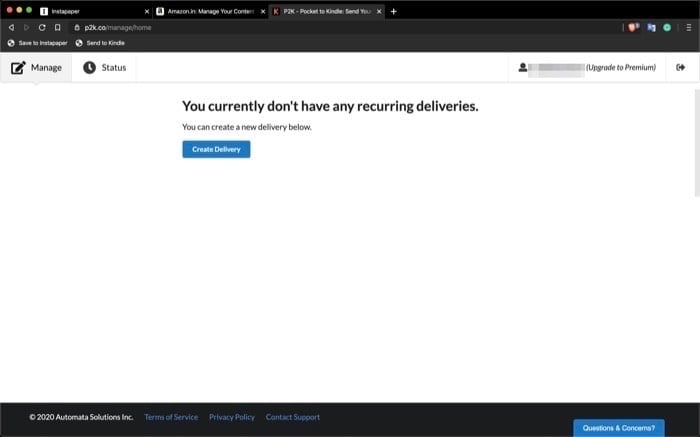
Task: Click the page vertical scrollbar
Action: point(697,143)
